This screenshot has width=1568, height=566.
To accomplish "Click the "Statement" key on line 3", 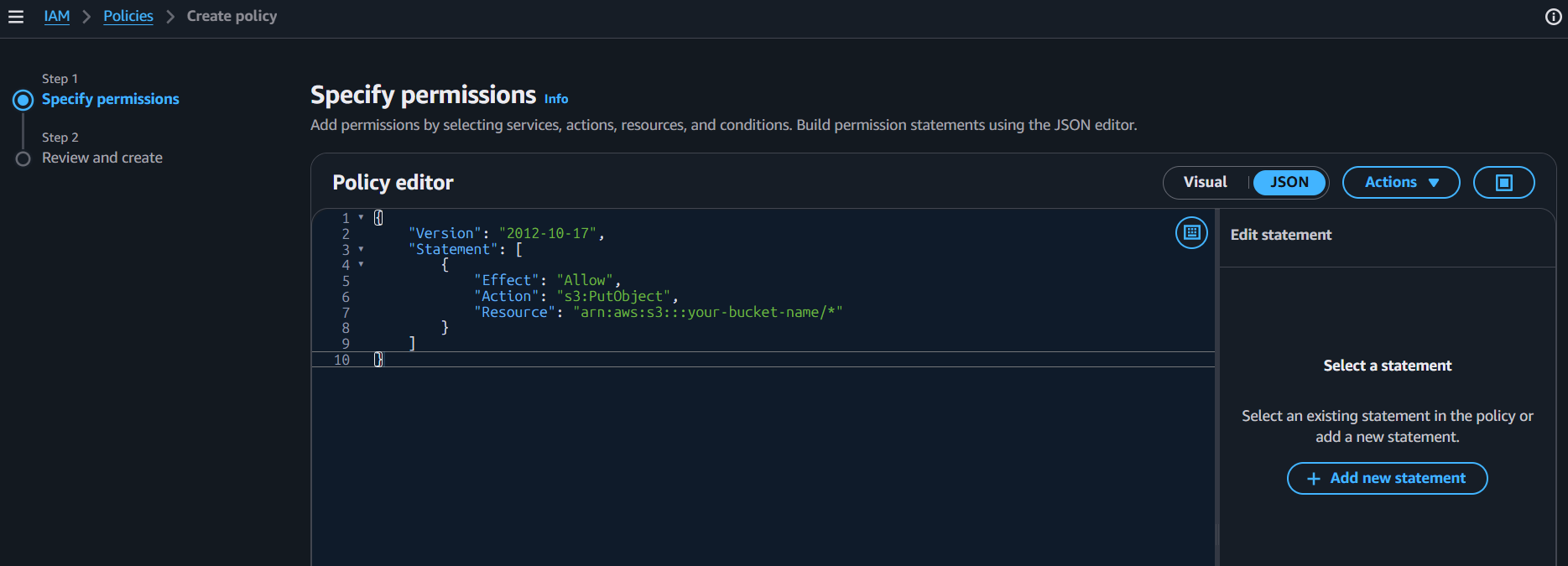I will [453, 249].
